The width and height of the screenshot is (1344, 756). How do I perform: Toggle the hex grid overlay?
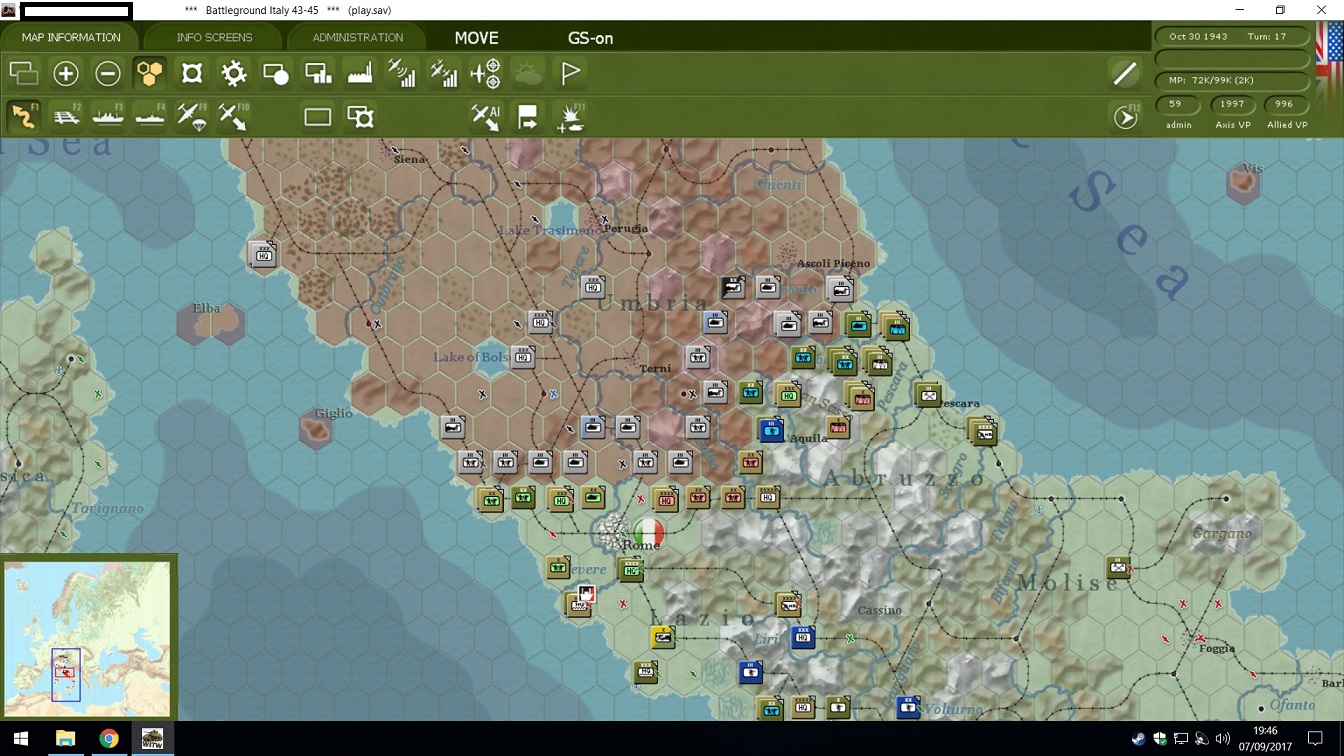pyautogui.click(x=150, y=73)
